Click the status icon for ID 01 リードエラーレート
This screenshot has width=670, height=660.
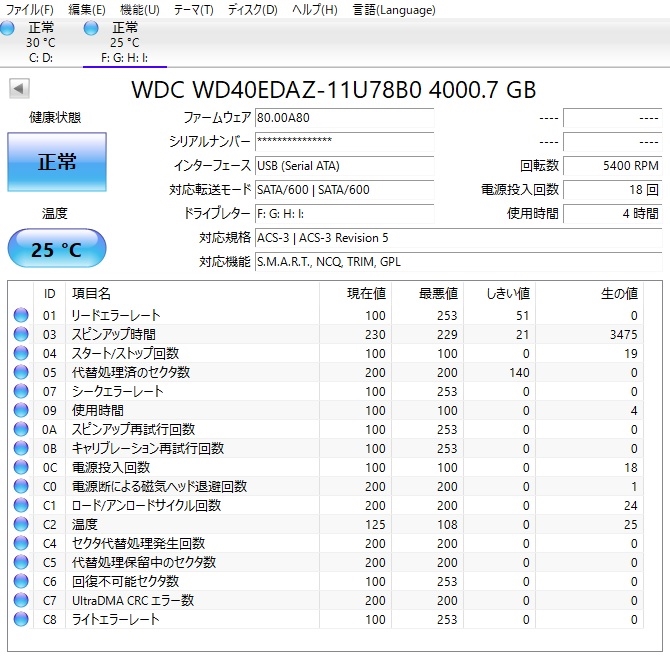pos(21,315)
